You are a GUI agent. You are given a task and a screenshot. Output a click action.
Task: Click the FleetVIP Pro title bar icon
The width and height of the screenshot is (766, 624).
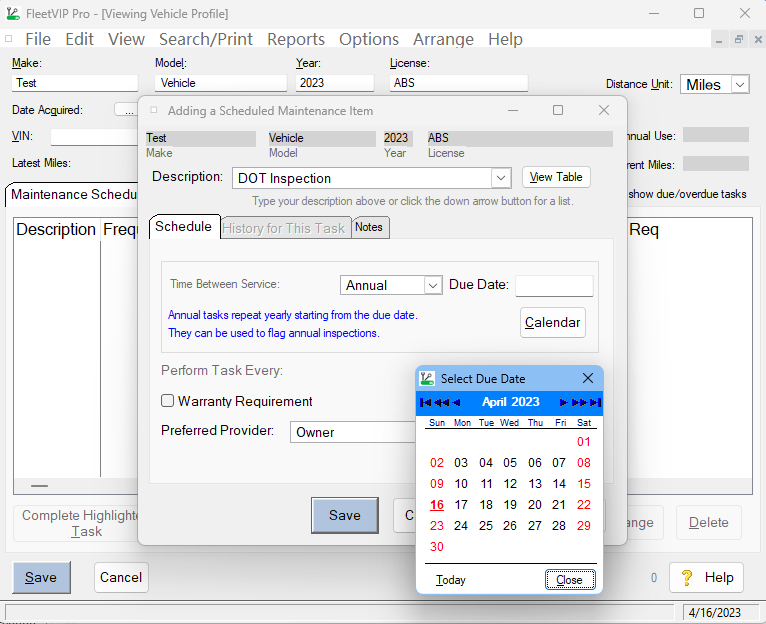13,13
